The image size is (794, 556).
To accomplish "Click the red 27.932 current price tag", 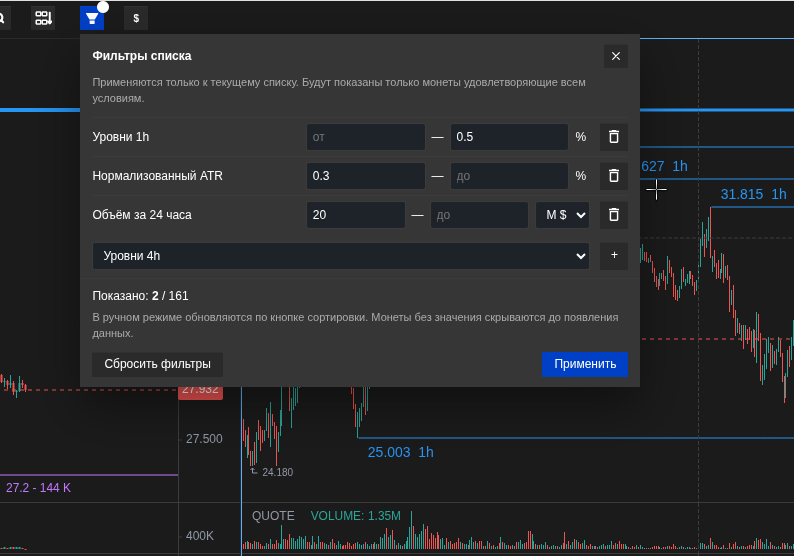I will pyautogui.click(x=201, y=393).
